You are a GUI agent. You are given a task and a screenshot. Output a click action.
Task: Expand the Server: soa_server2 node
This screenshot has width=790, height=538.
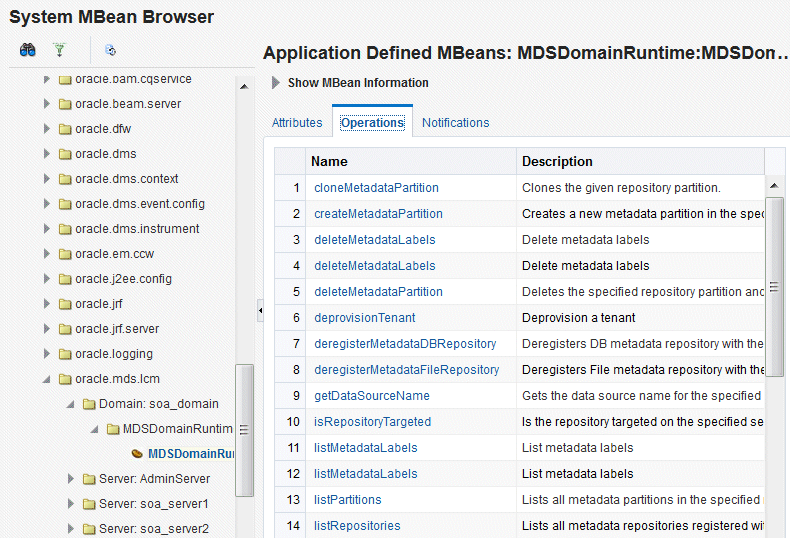pos(71,528)
